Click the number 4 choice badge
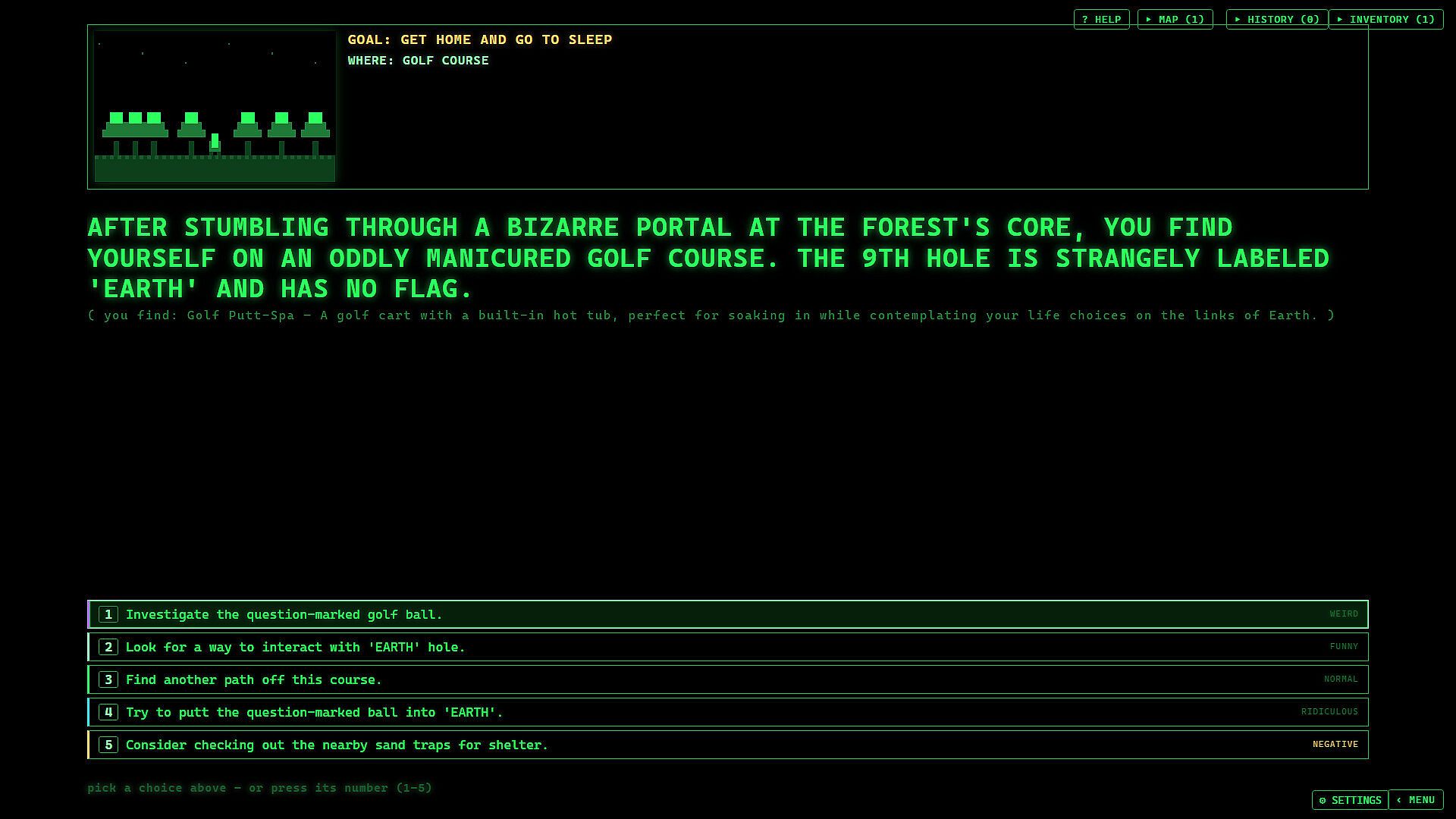 108,712
